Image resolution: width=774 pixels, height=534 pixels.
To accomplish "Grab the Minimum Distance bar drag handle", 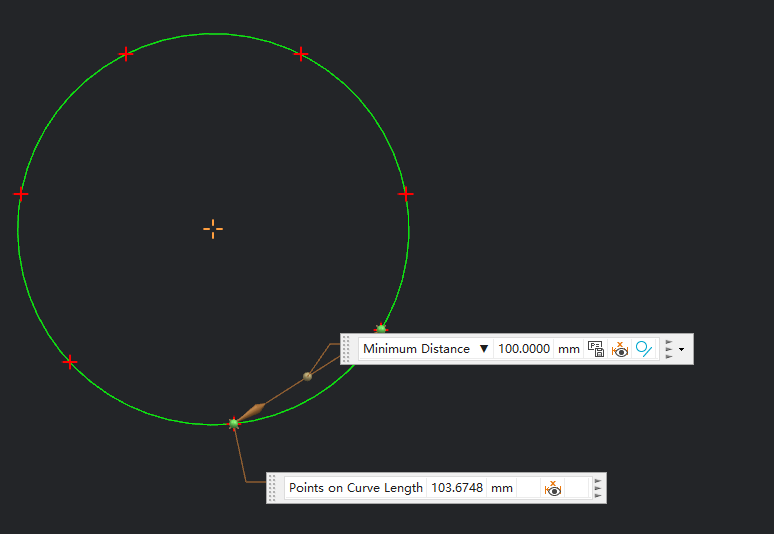I will click(x=347, y=349).
